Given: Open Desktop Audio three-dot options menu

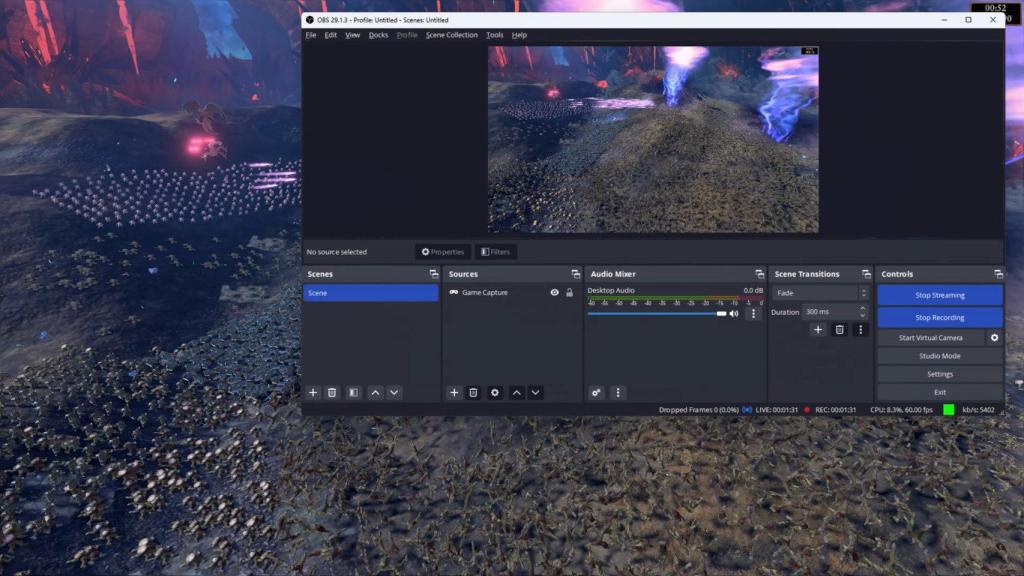Looking at the screenshot, I should (x=753, y=313).
